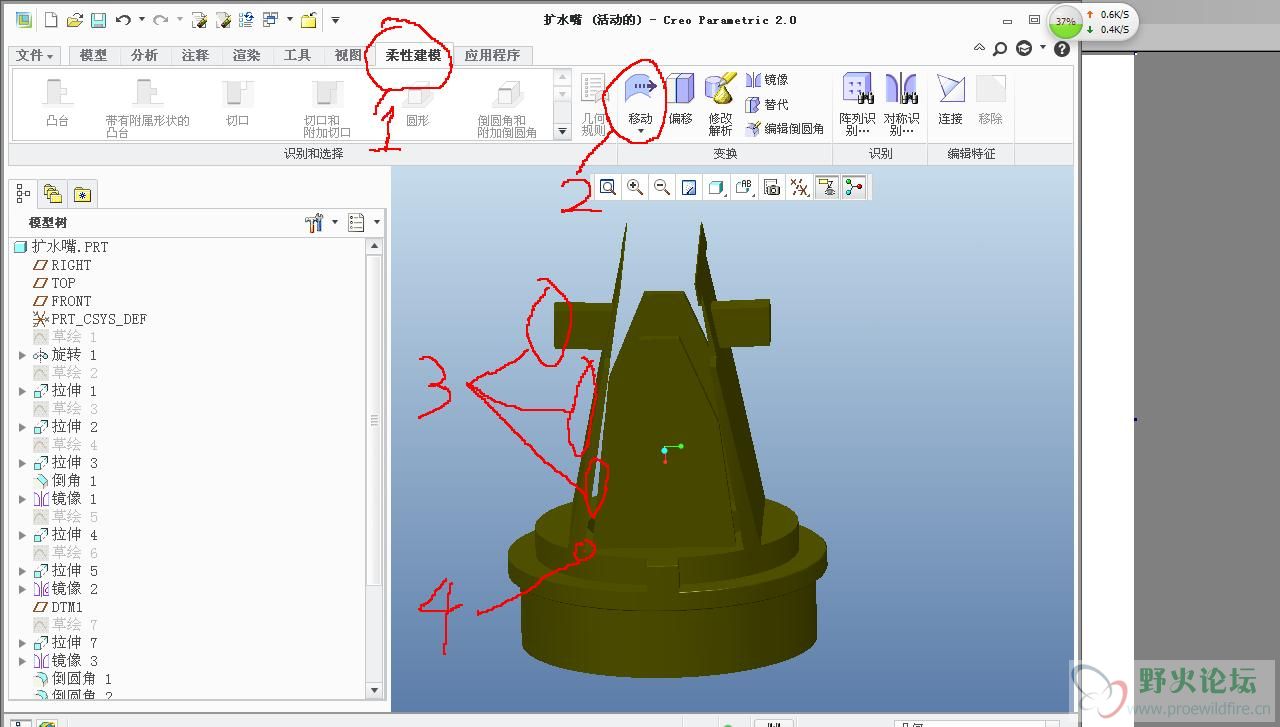Open the 文件 (File) menu
The height and width of the screenshot is (727, 1280).
tap(35, 56)
